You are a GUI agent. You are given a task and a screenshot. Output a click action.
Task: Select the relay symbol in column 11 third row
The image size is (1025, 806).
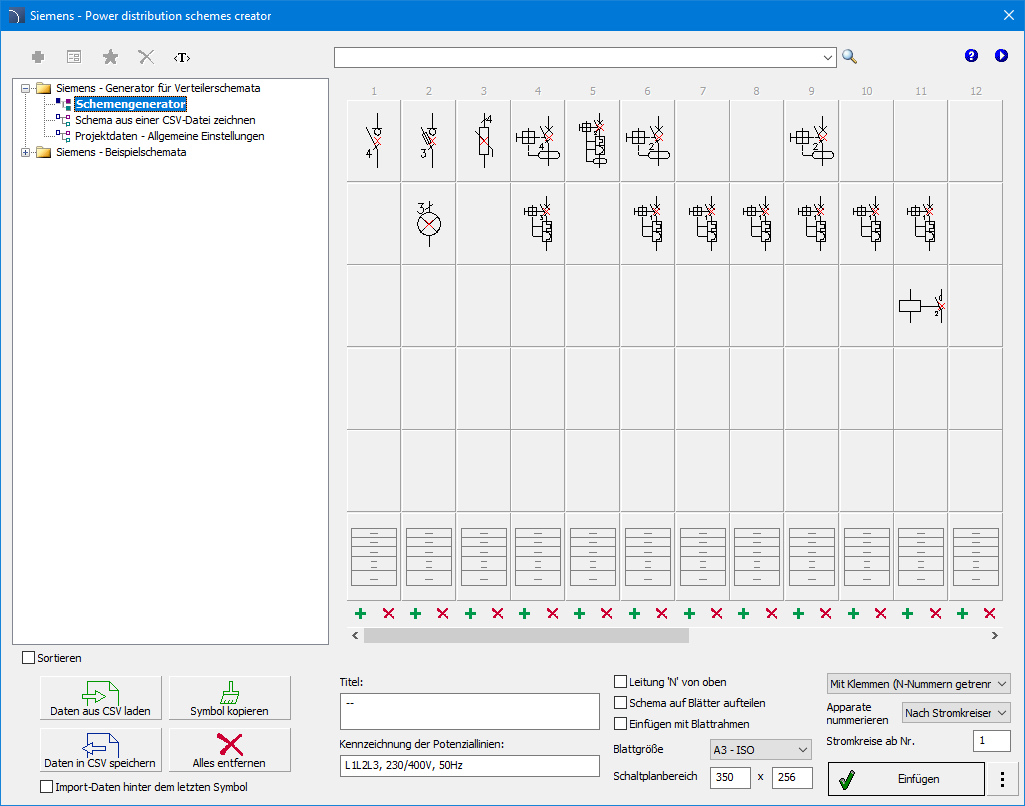click(920, 306)
